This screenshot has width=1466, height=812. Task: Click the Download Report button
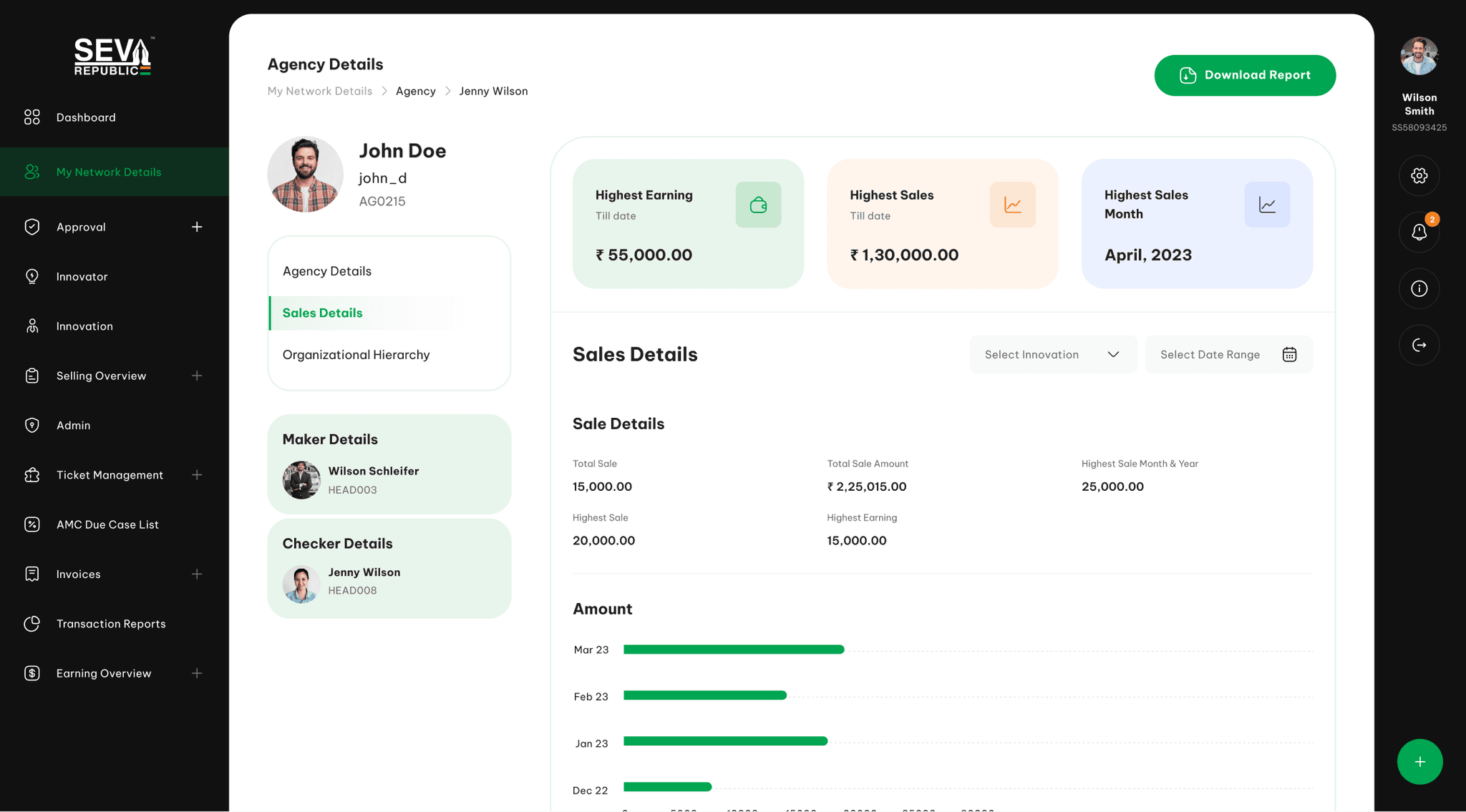click(1245, 75)
